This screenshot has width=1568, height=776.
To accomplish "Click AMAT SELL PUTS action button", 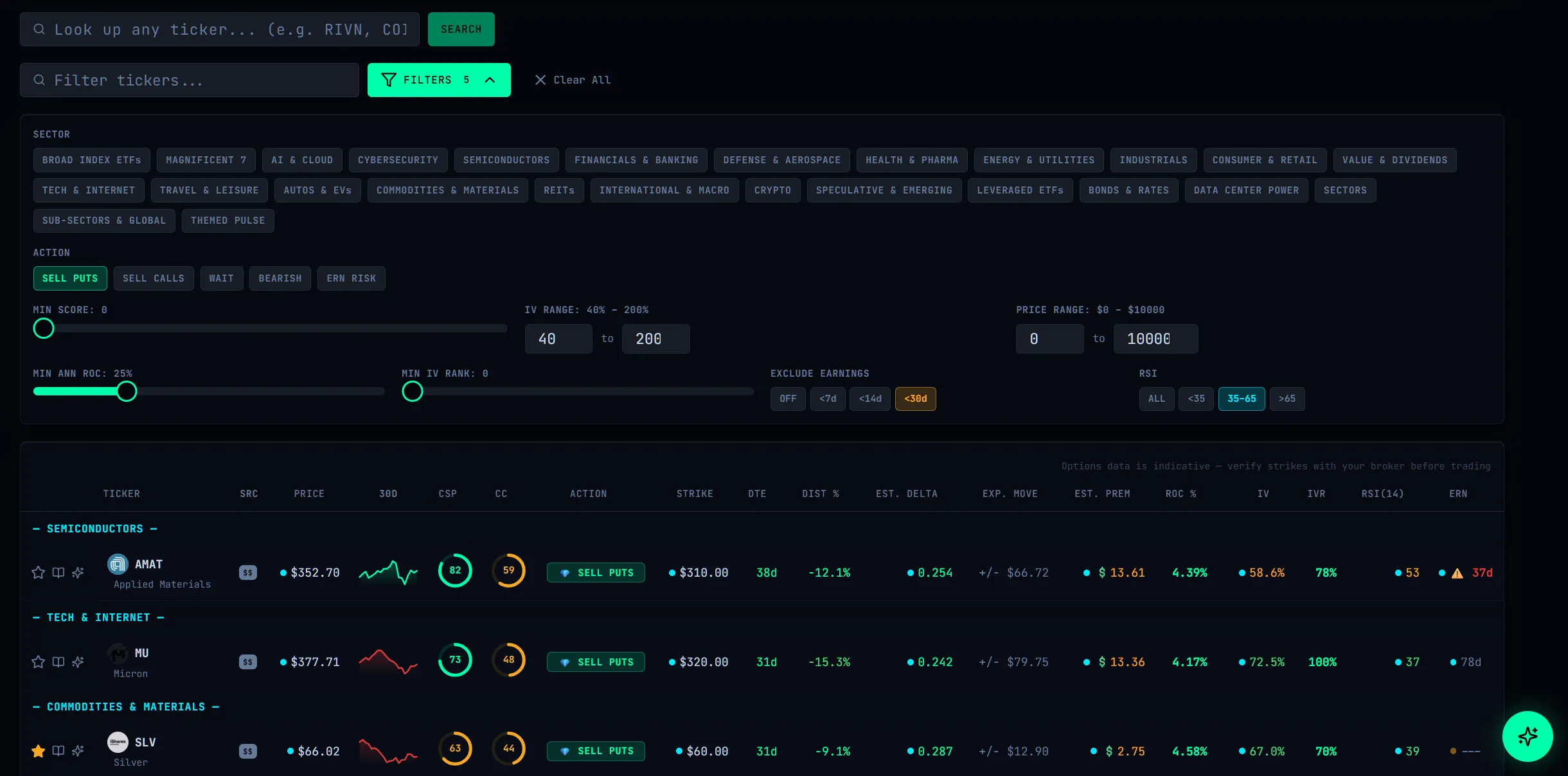I will pos(596,572).
